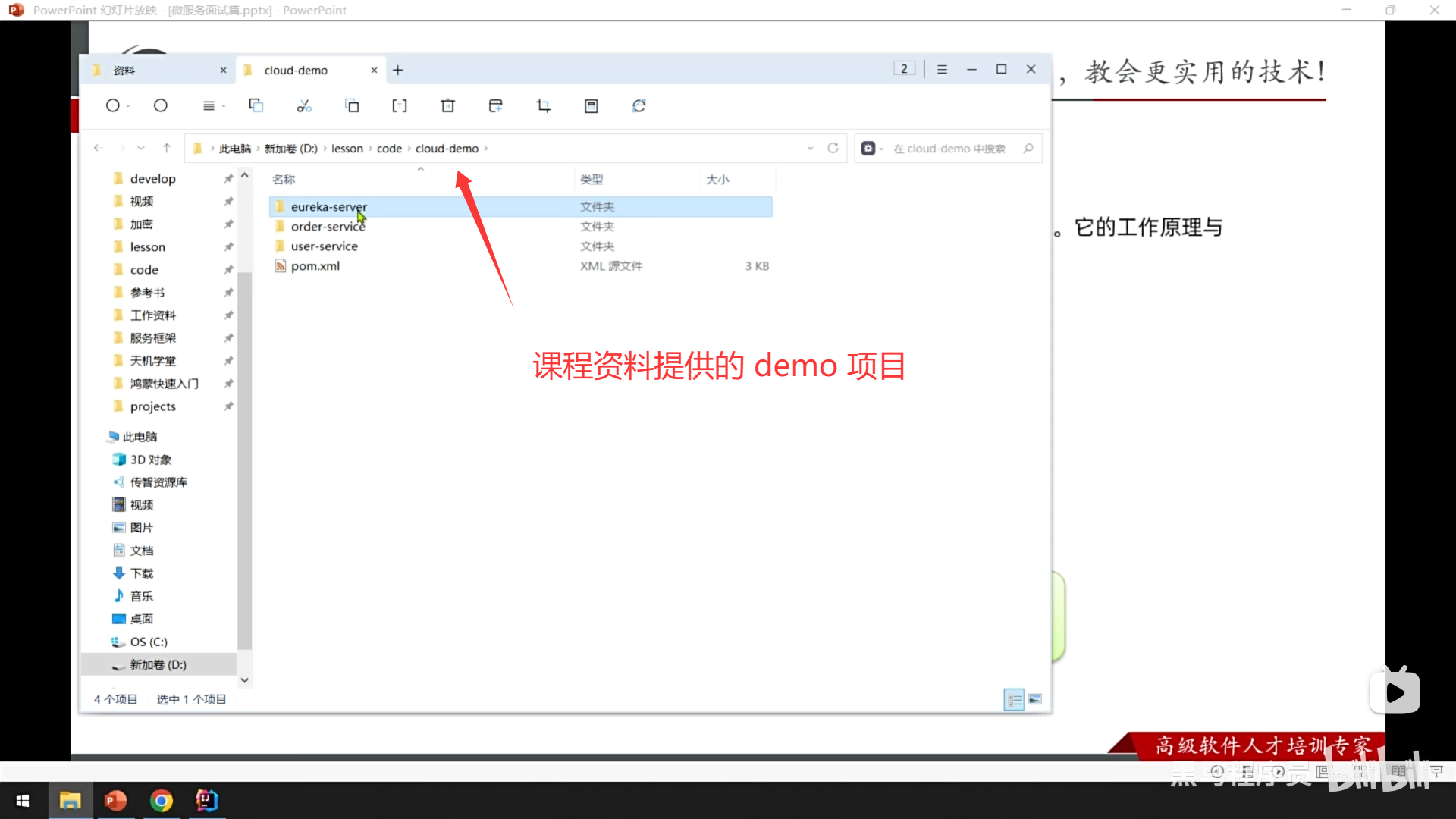Click the scissors cut icon in toolbar
1456x819 pixels.
pos(304,106)
